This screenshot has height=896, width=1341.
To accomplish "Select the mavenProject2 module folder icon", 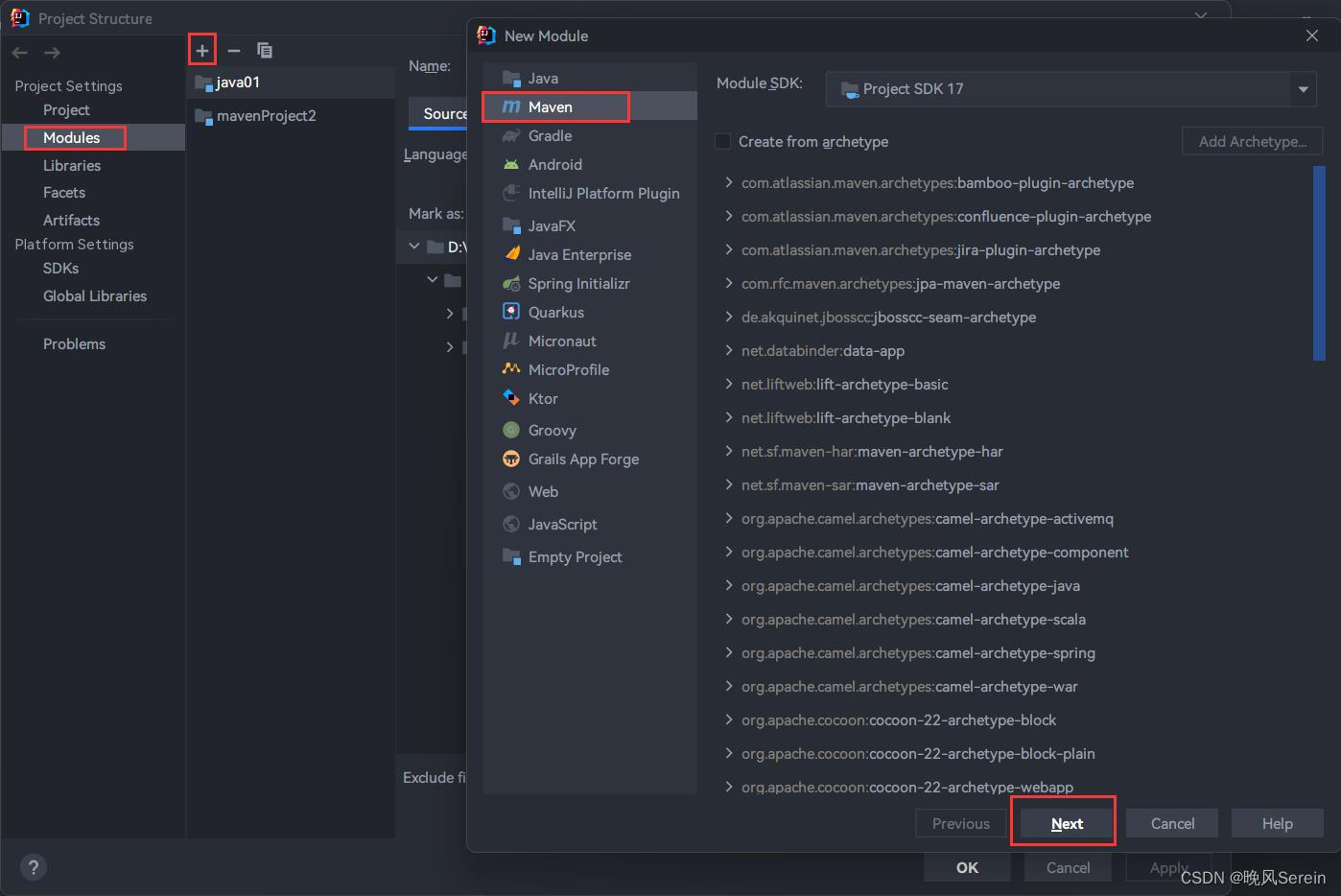I will [x=203, y=116].
